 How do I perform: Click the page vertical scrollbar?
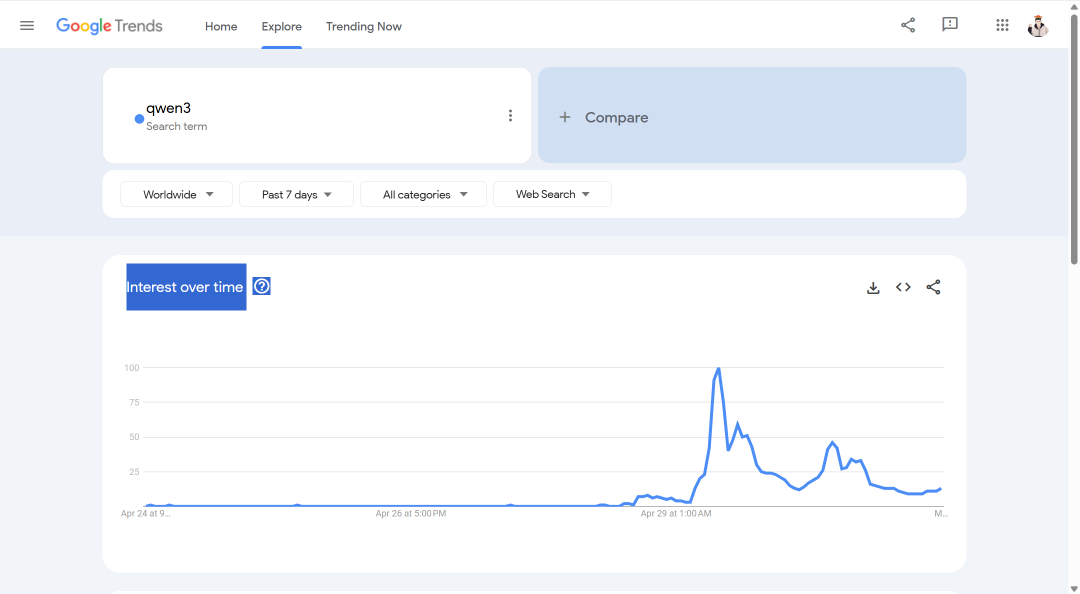tap(1074, 138)
